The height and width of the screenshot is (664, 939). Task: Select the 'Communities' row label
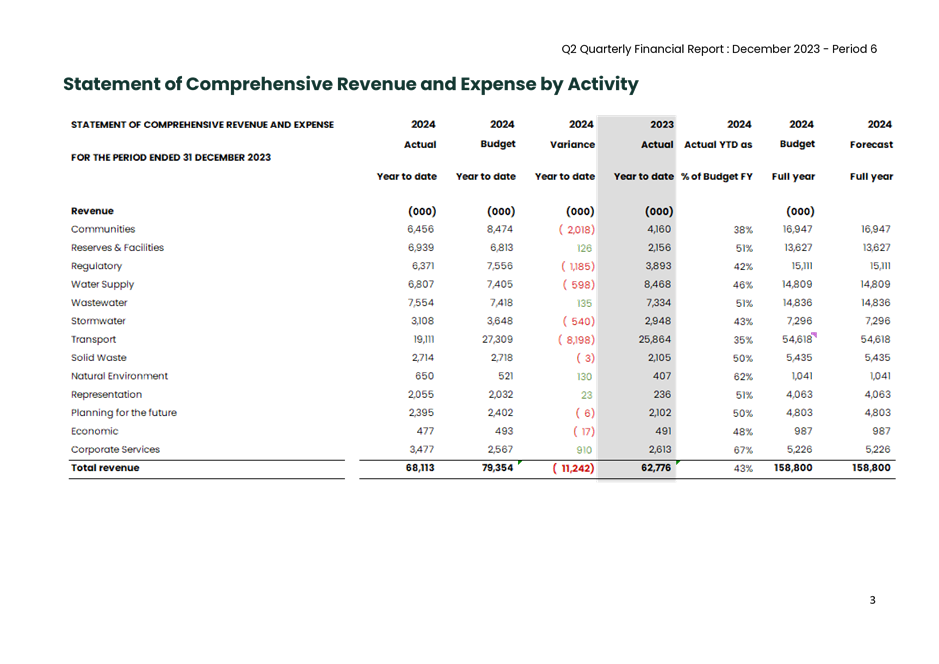coord(103,229)
